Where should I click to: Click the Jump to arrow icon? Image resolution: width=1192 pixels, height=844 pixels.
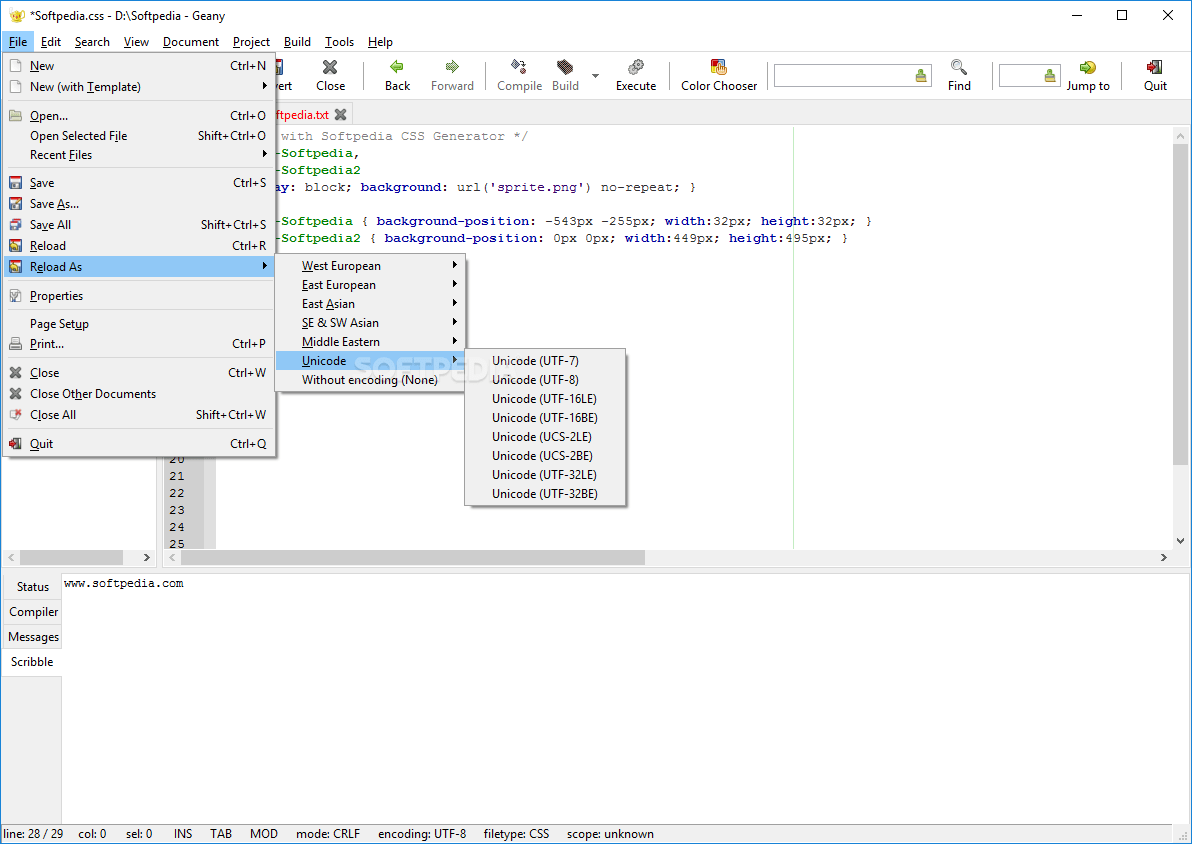coord(1087,68)
